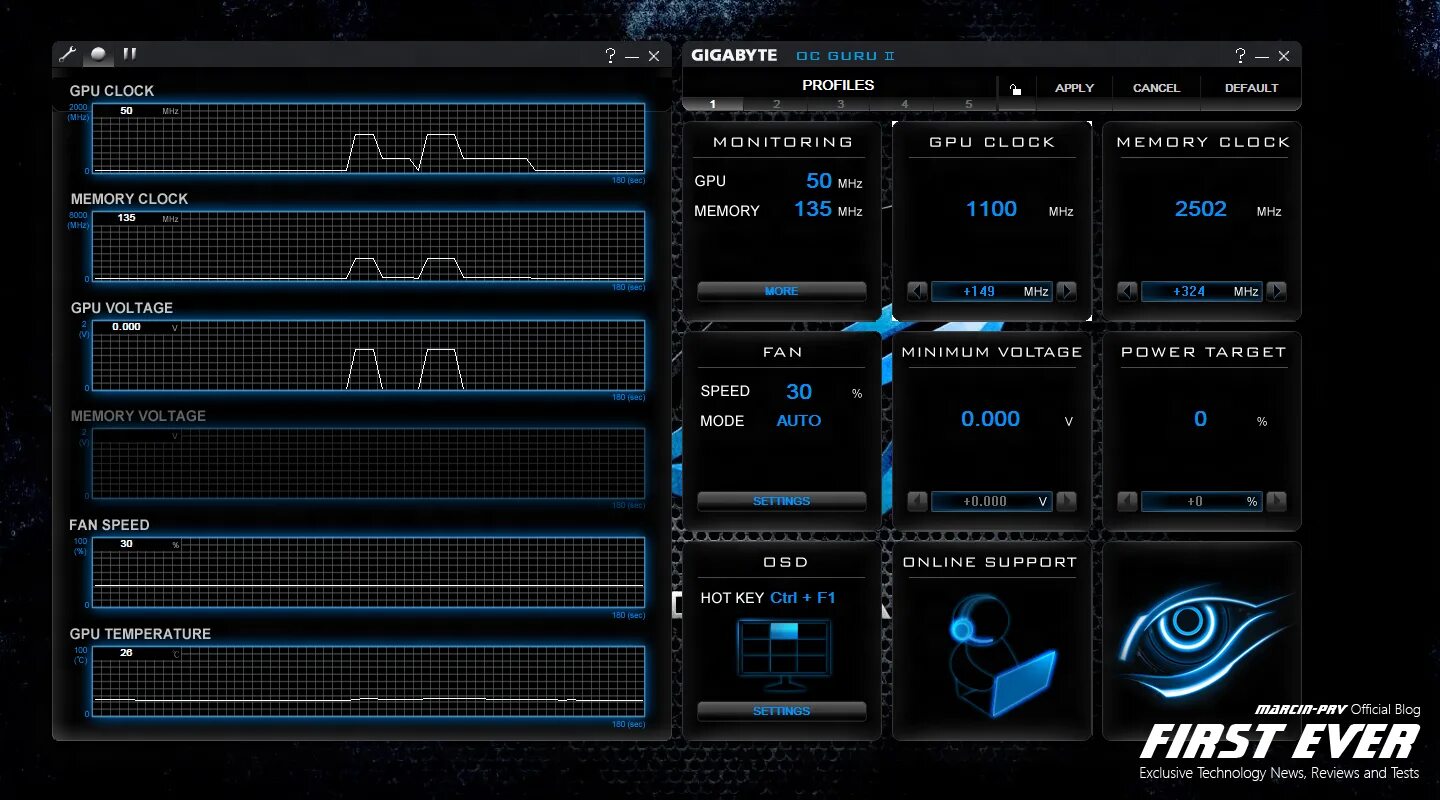
Task: Increase GPU clock with the right arrow
Action: tap(1066, 291)
